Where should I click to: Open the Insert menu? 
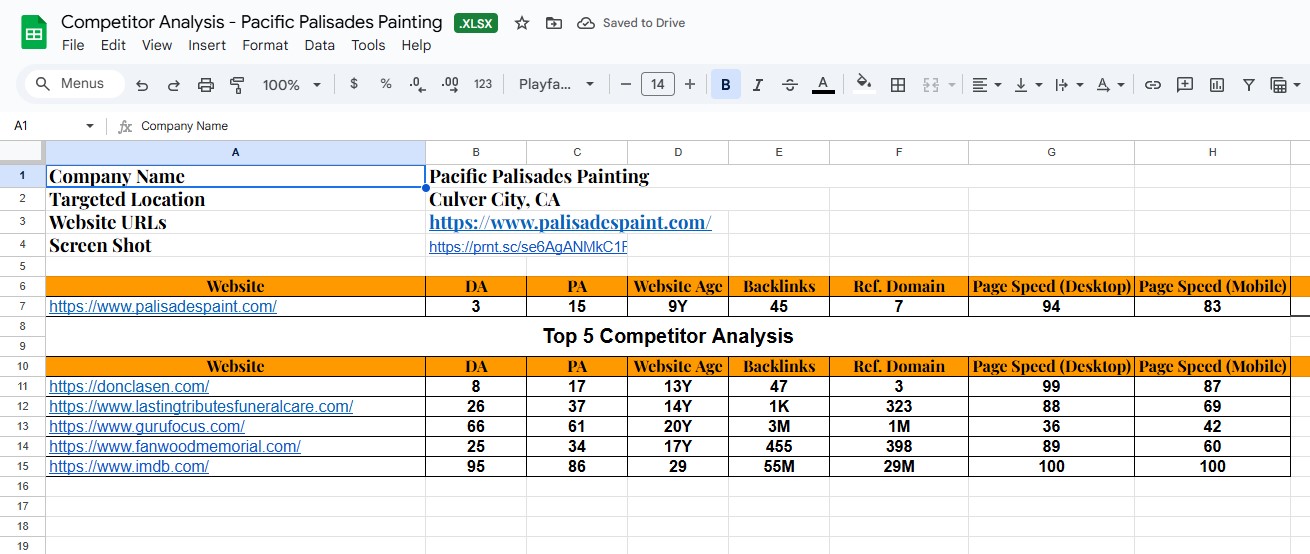tap(207, 45)
